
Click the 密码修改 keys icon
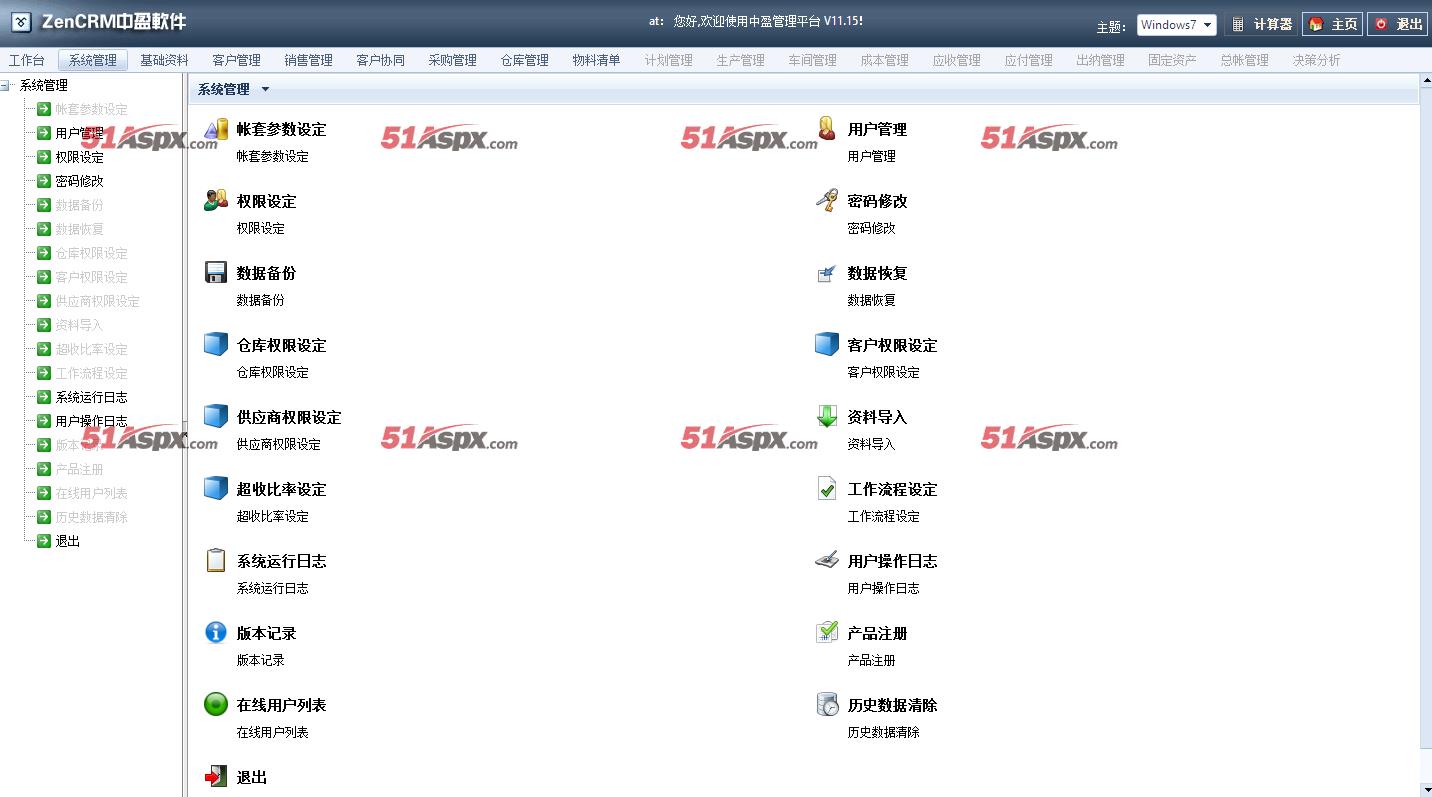(827, 200)
